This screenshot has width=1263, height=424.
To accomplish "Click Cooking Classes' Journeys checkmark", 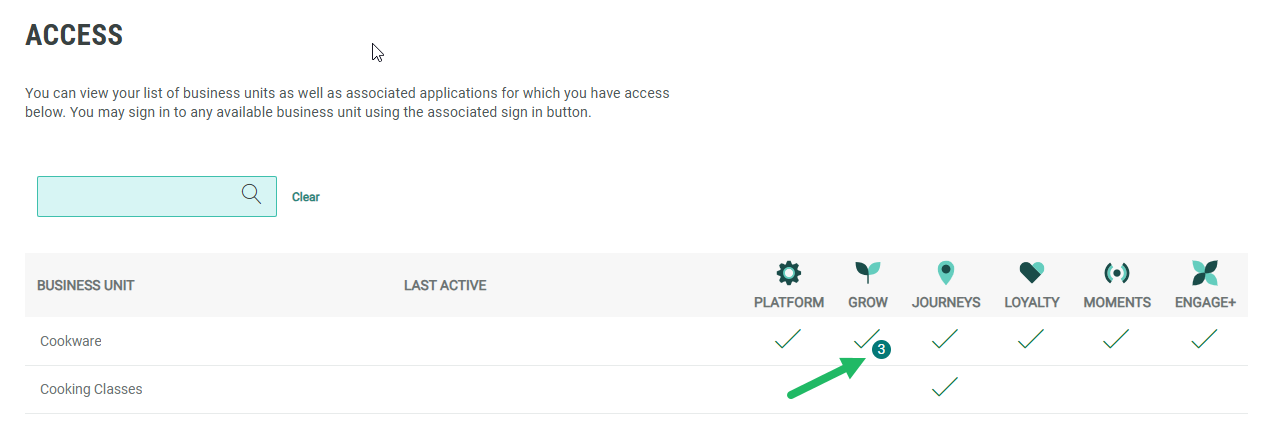I will point(945,387).
